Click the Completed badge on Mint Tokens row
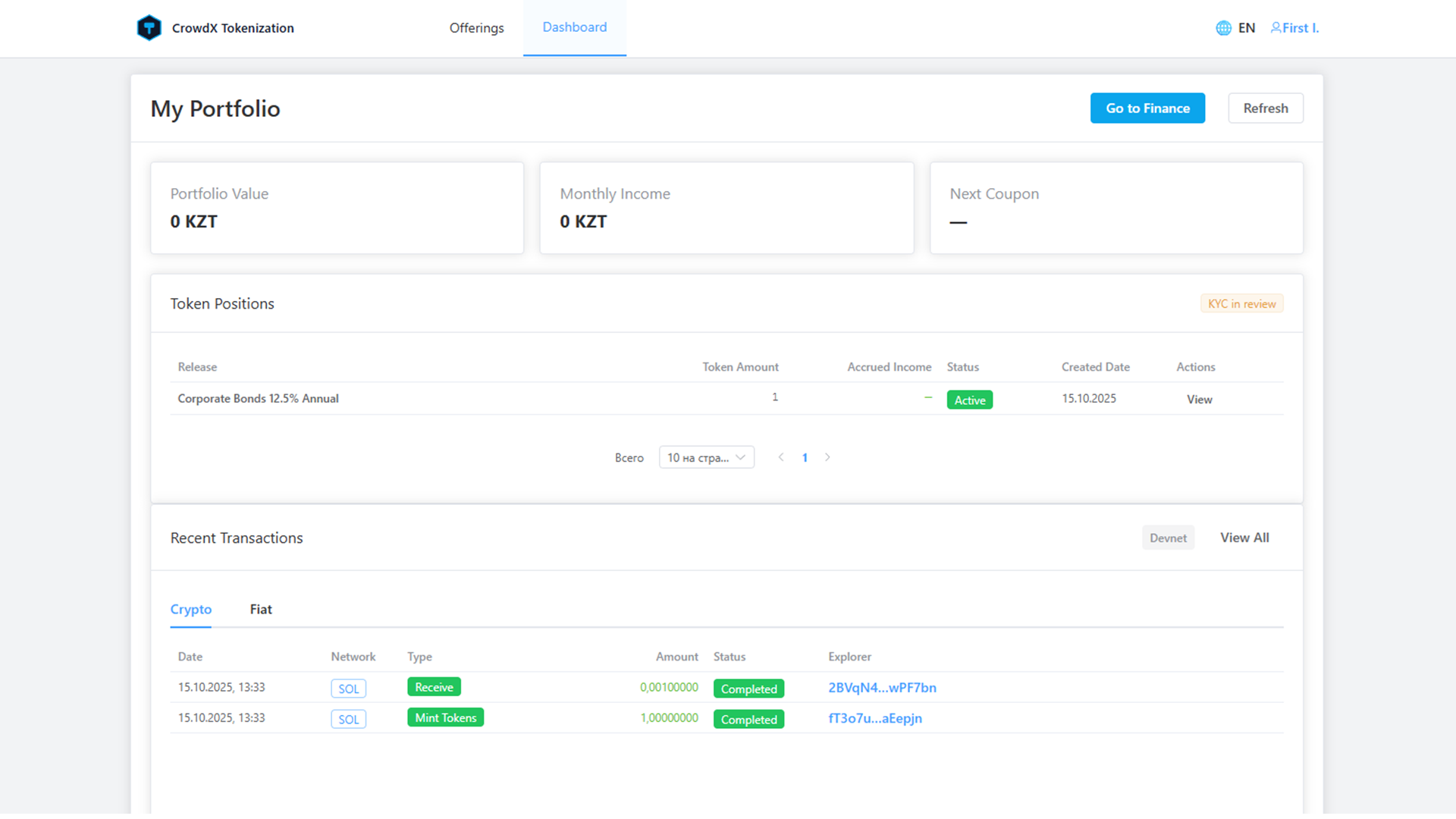This screenshot has width=1456, height=819. click(748, 719)
